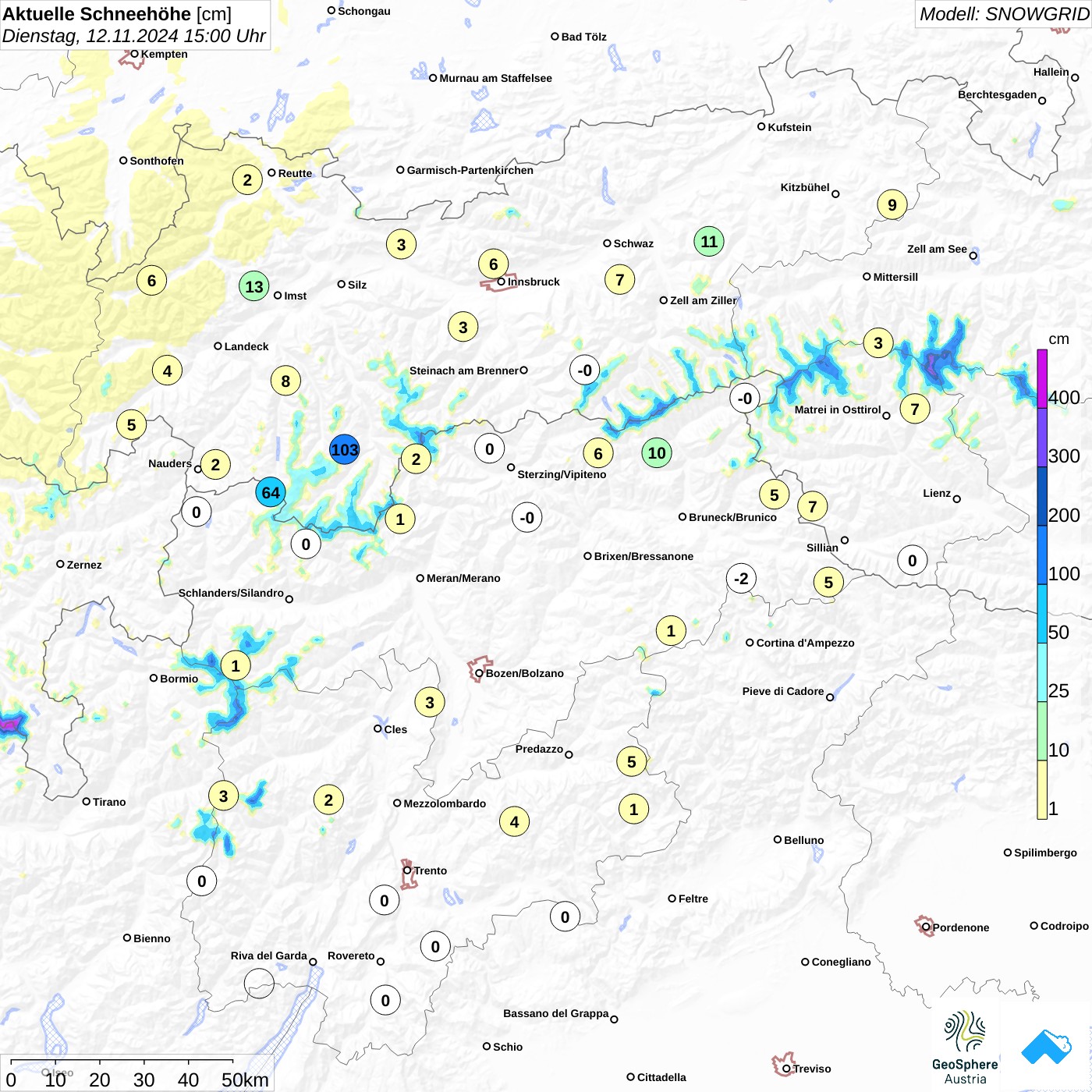The width and height of the screenshot is (1092, 1092).
Task: Click the cyan 50 cm legend color
Action: pos(1042,614)
